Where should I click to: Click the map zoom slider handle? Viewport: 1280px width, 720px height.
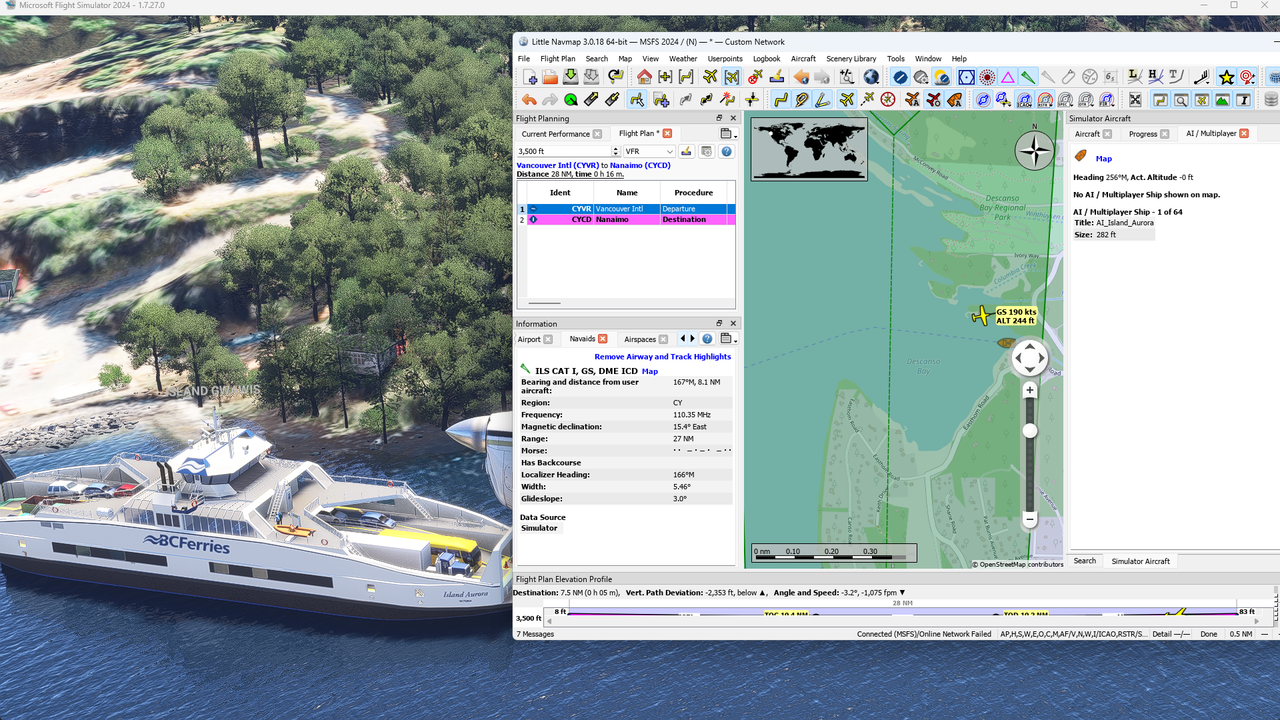[x=1029, y=431]
